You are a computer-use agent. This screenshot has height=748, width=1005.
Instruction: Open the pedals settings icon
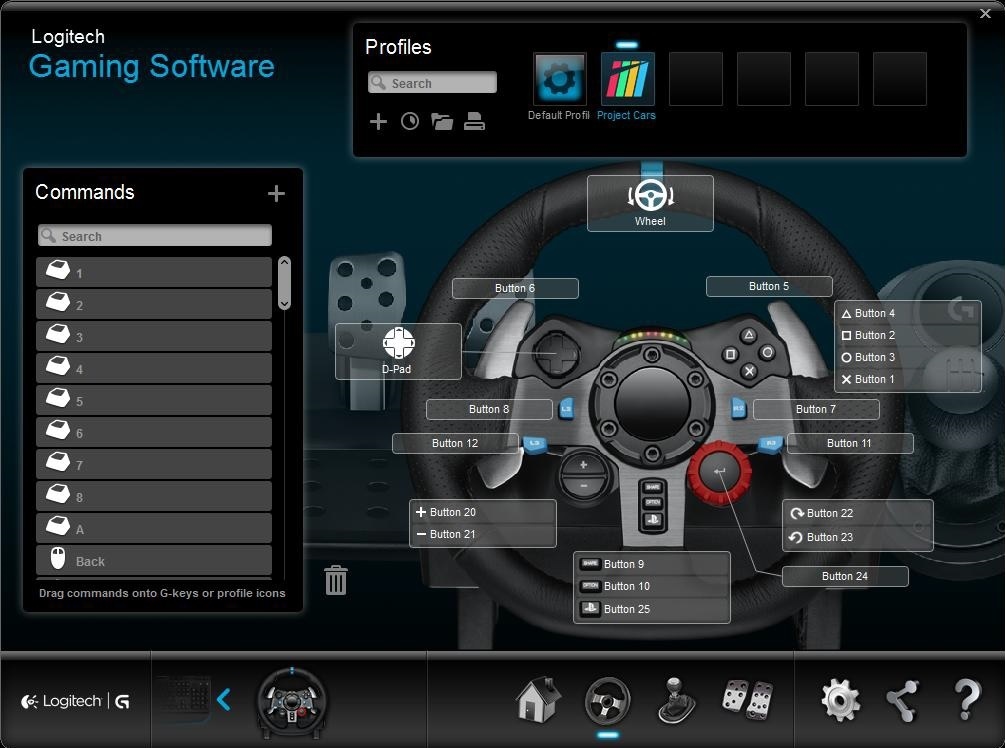click(746, 699)
